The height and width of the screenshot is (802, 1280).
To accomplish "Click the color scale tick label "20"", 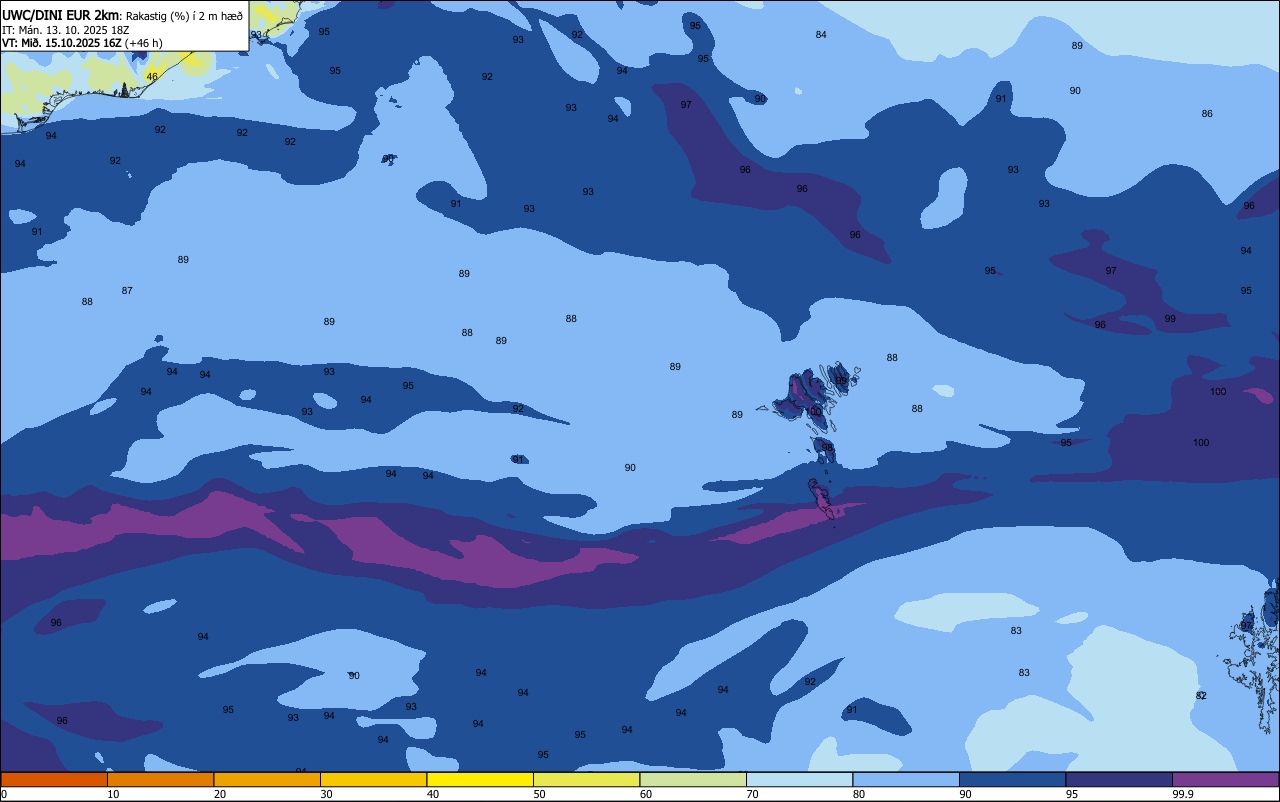I will coord(220,794).
